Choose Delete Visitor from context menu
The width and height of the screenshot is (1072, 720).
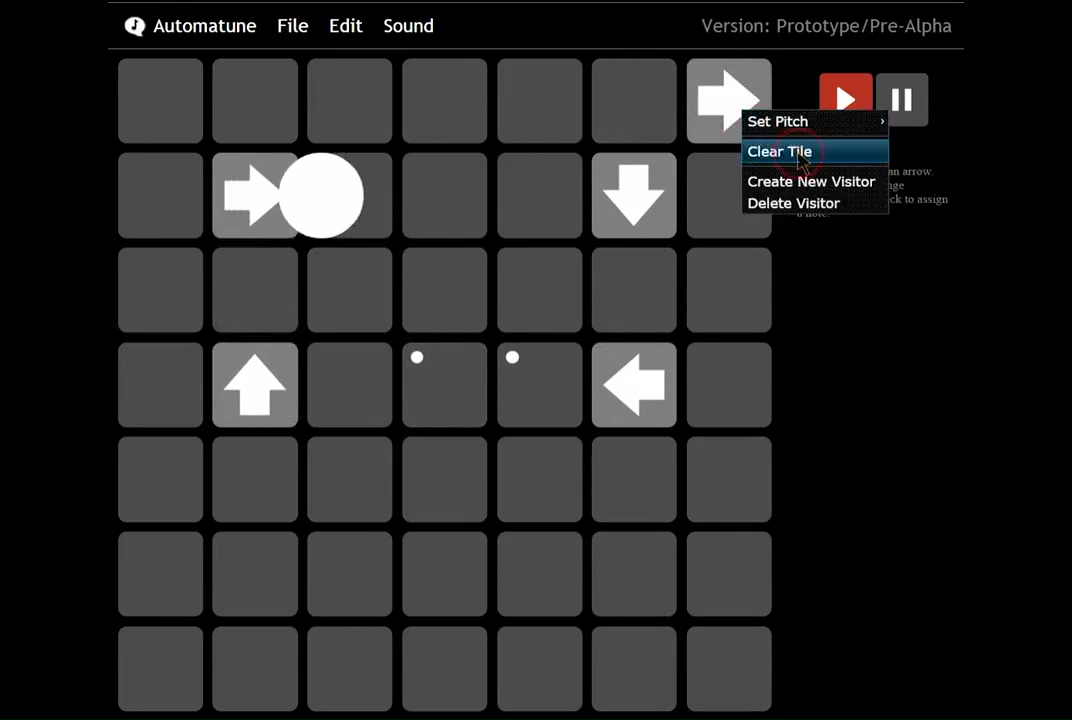pyautogui.click(x=793, y=203)
